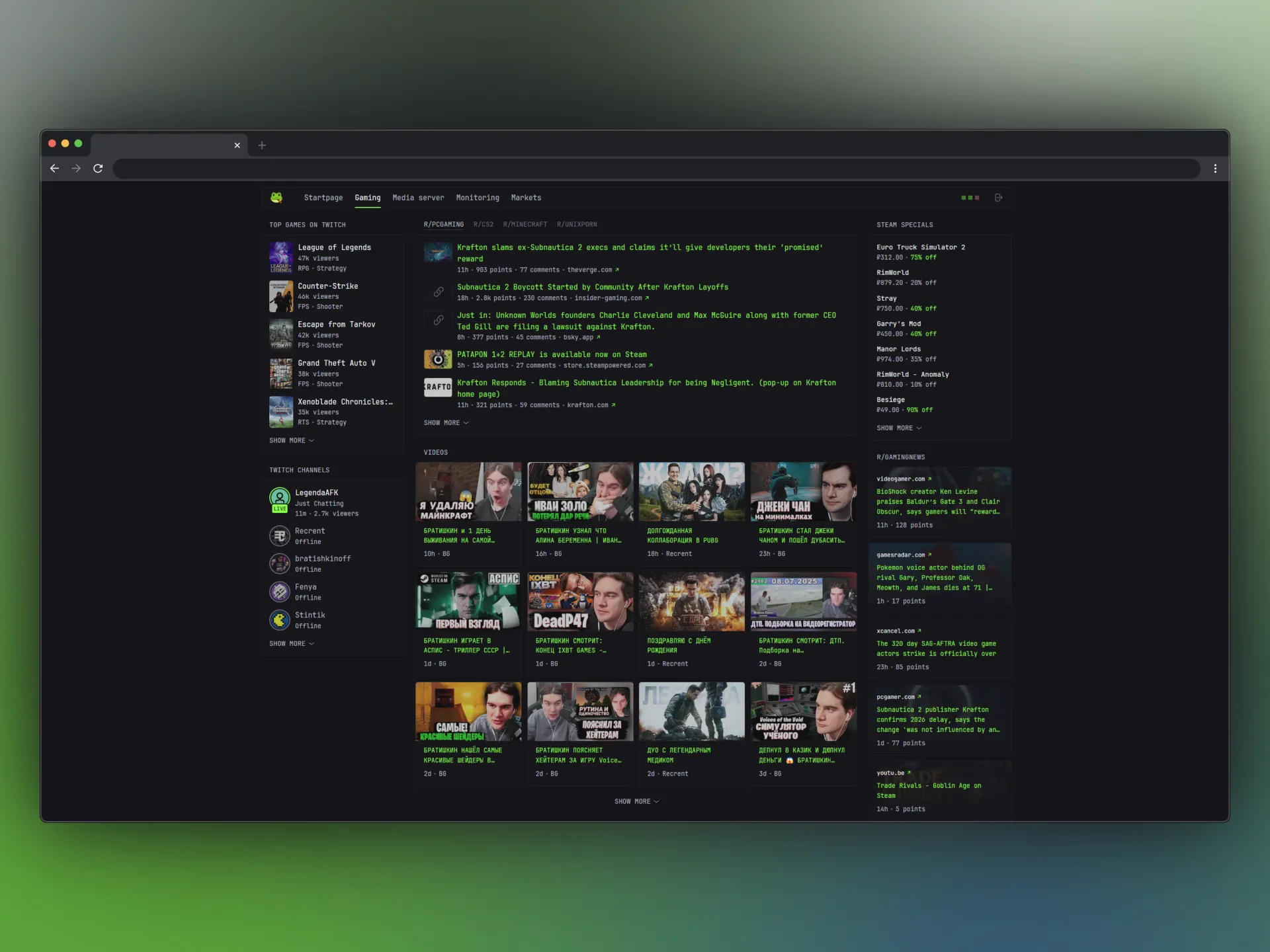
Task: Click '77 comments' on Krafton slams post
Action: click(x=539, y=270)
